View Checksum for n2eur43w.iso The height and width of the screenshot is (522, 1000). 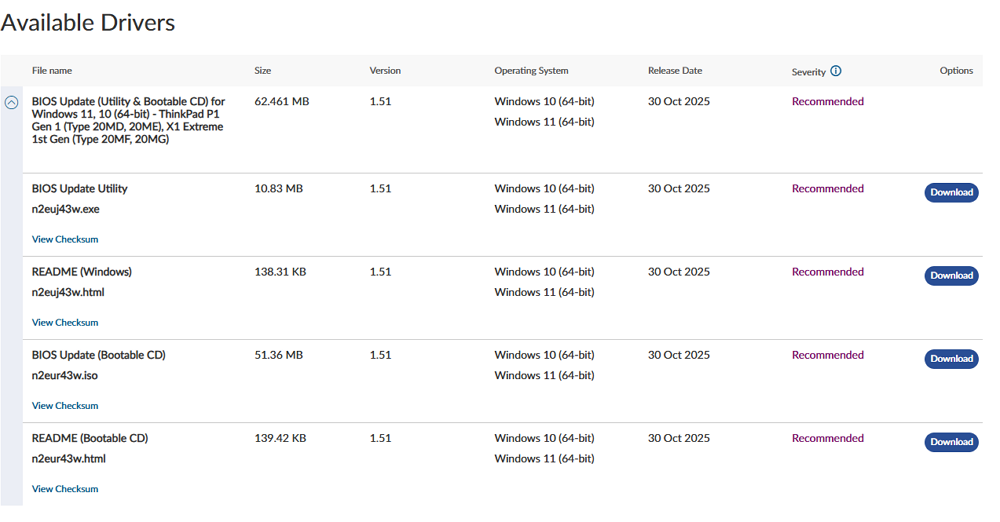(x=65, y=406)
